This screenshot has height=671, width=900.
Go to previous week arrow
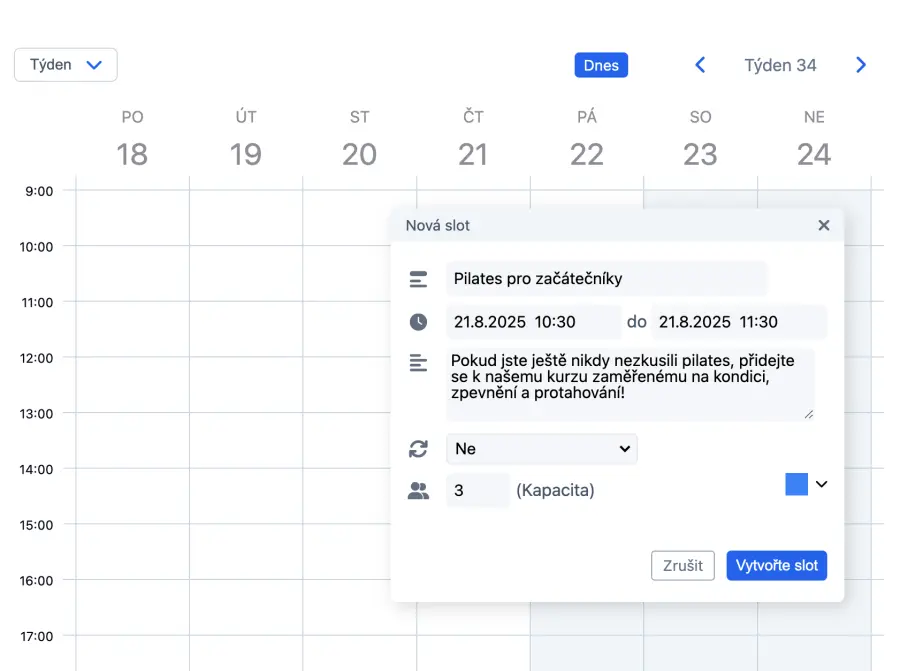700,65
